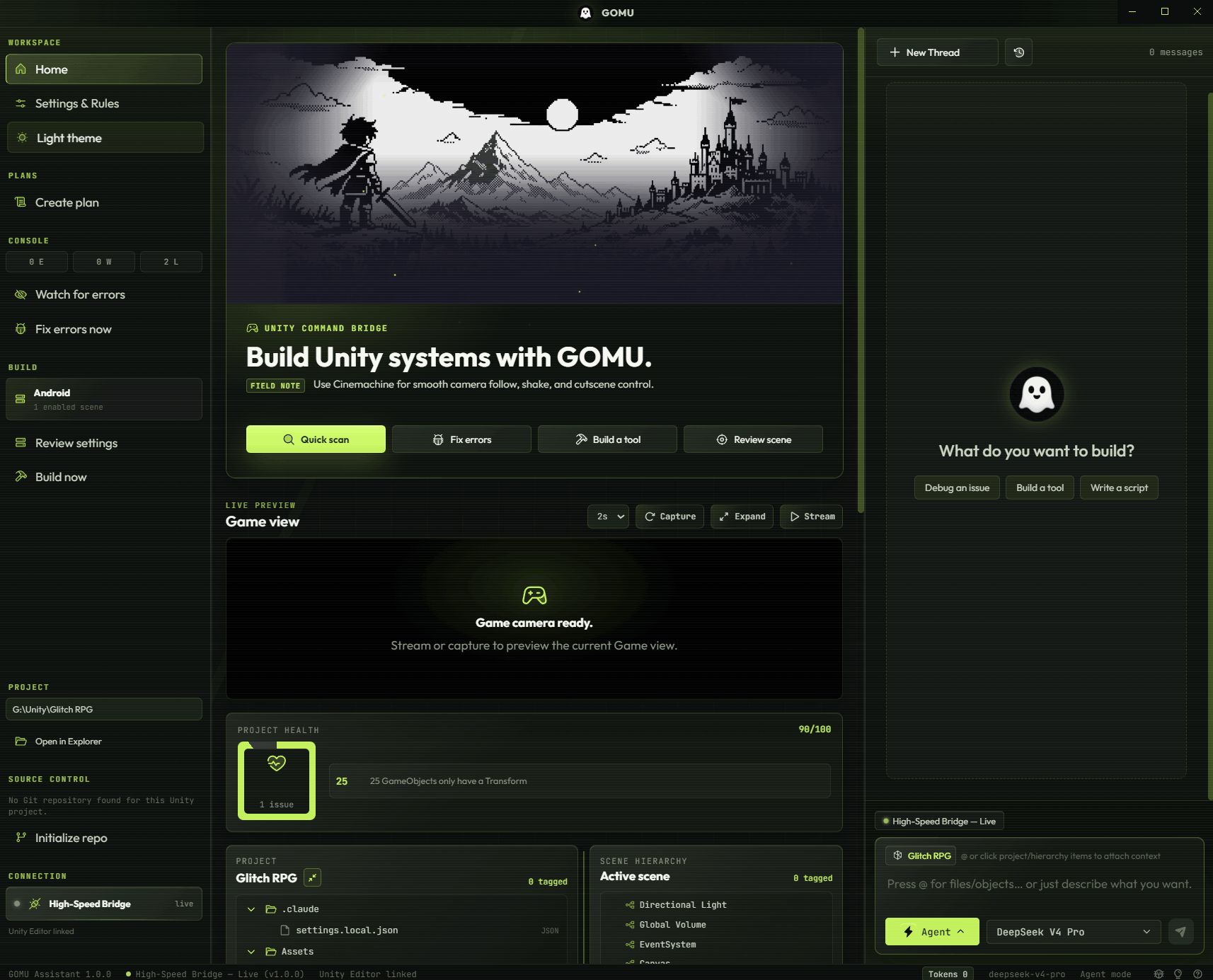Select Build now in sidebar
Screen dimensions: 1213x980
coord(104,477)
